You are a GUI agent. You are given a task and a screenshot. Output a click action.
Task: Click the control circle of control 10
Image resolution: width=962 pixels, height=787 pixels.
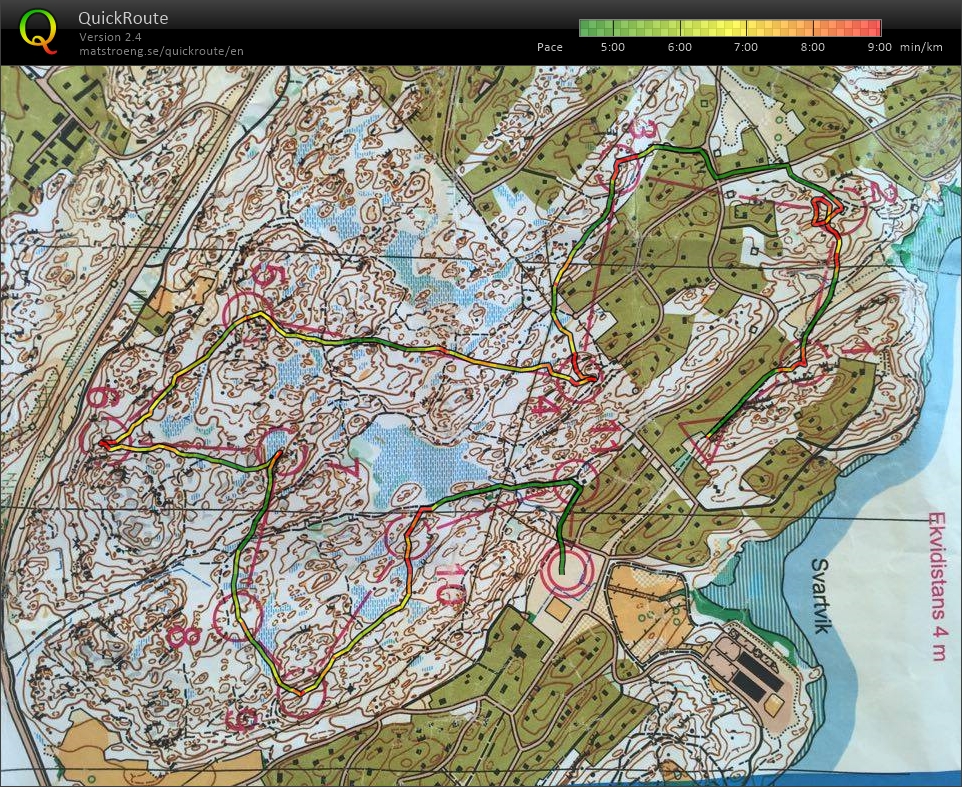[x=407, y=537]
